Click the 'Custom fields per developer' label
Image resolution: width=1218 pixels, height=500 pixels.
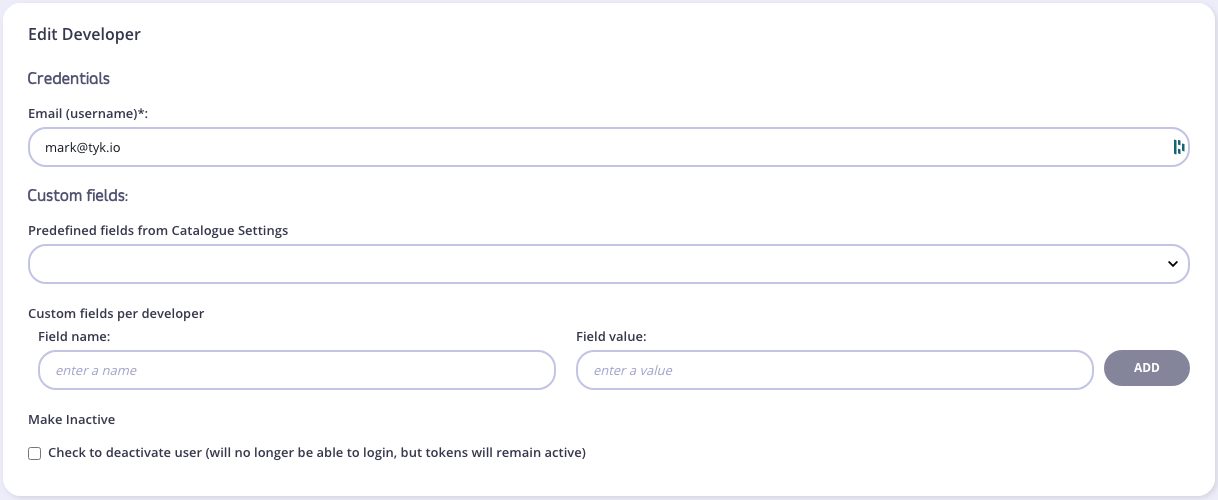tap(116, 314)
